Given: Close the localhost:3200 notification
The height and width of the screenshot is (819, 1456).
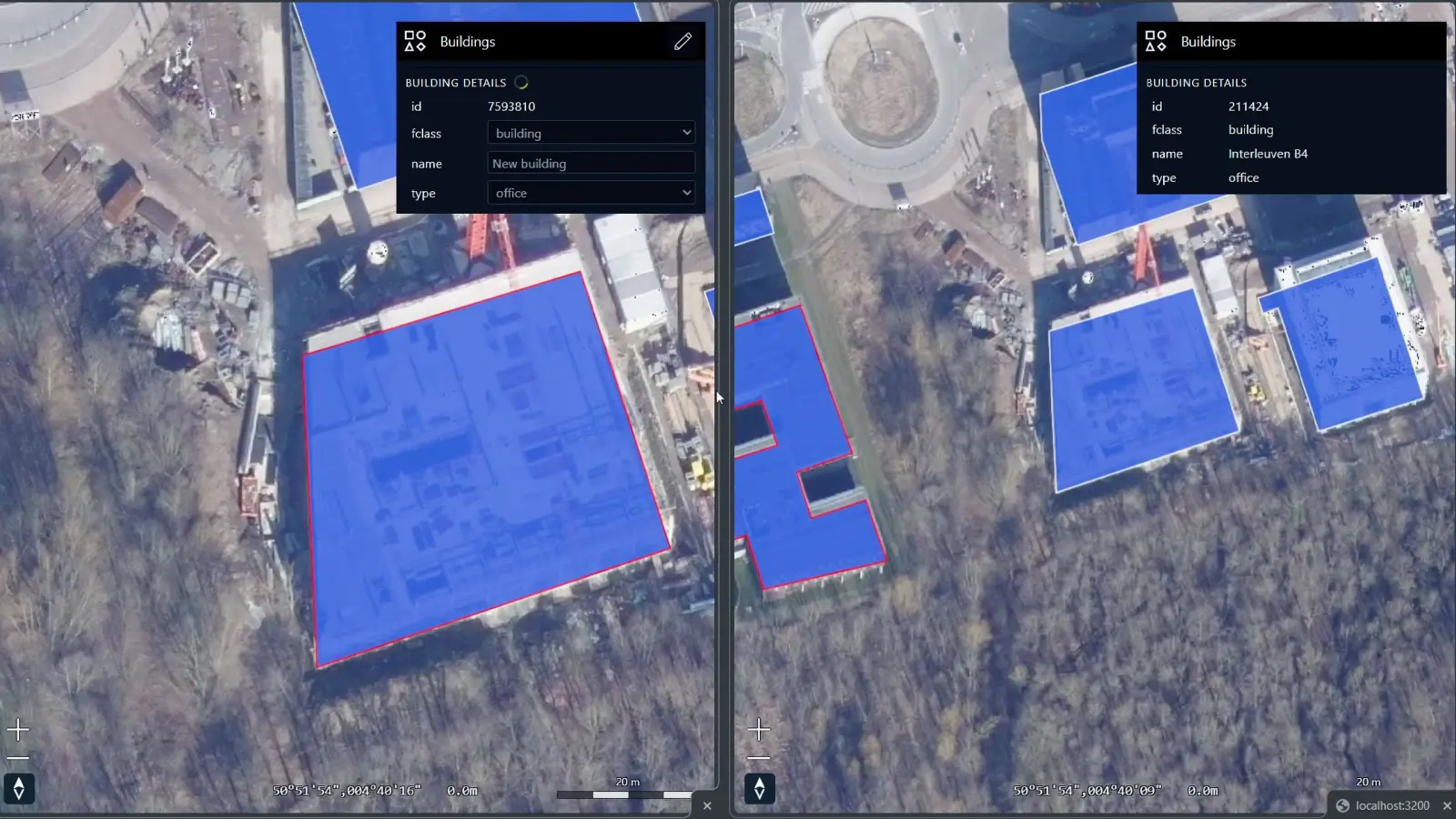Looking at the screenshot, I should point(1447,805).
